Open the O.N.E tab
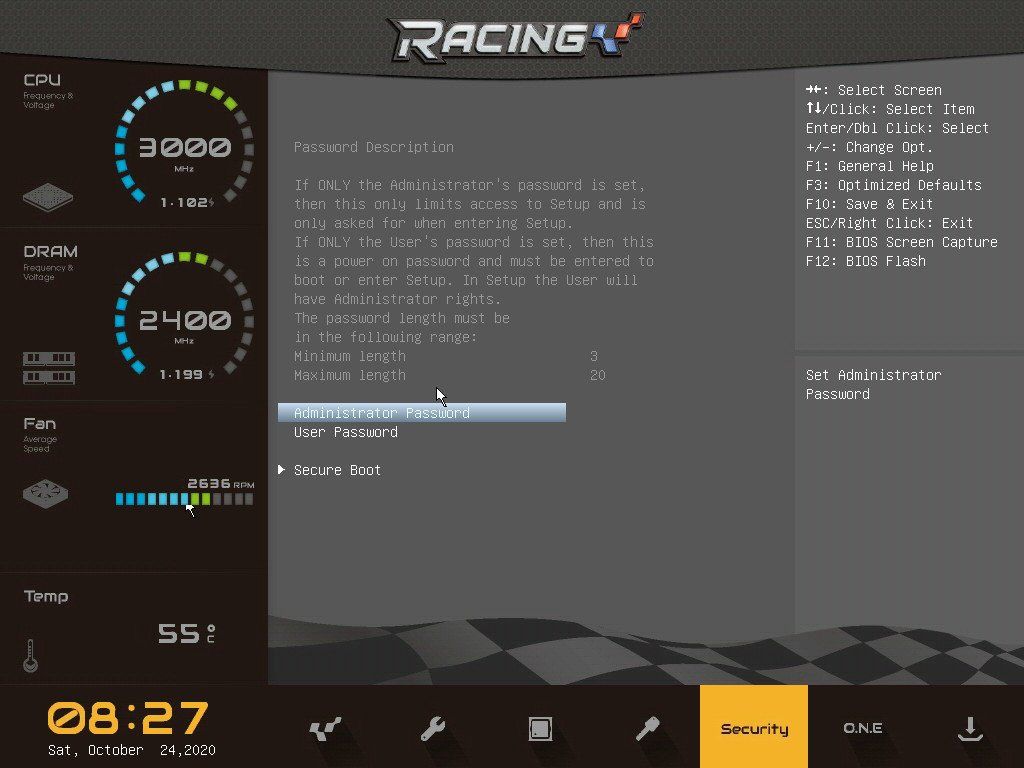1024x768 pixels. [862, 729]
